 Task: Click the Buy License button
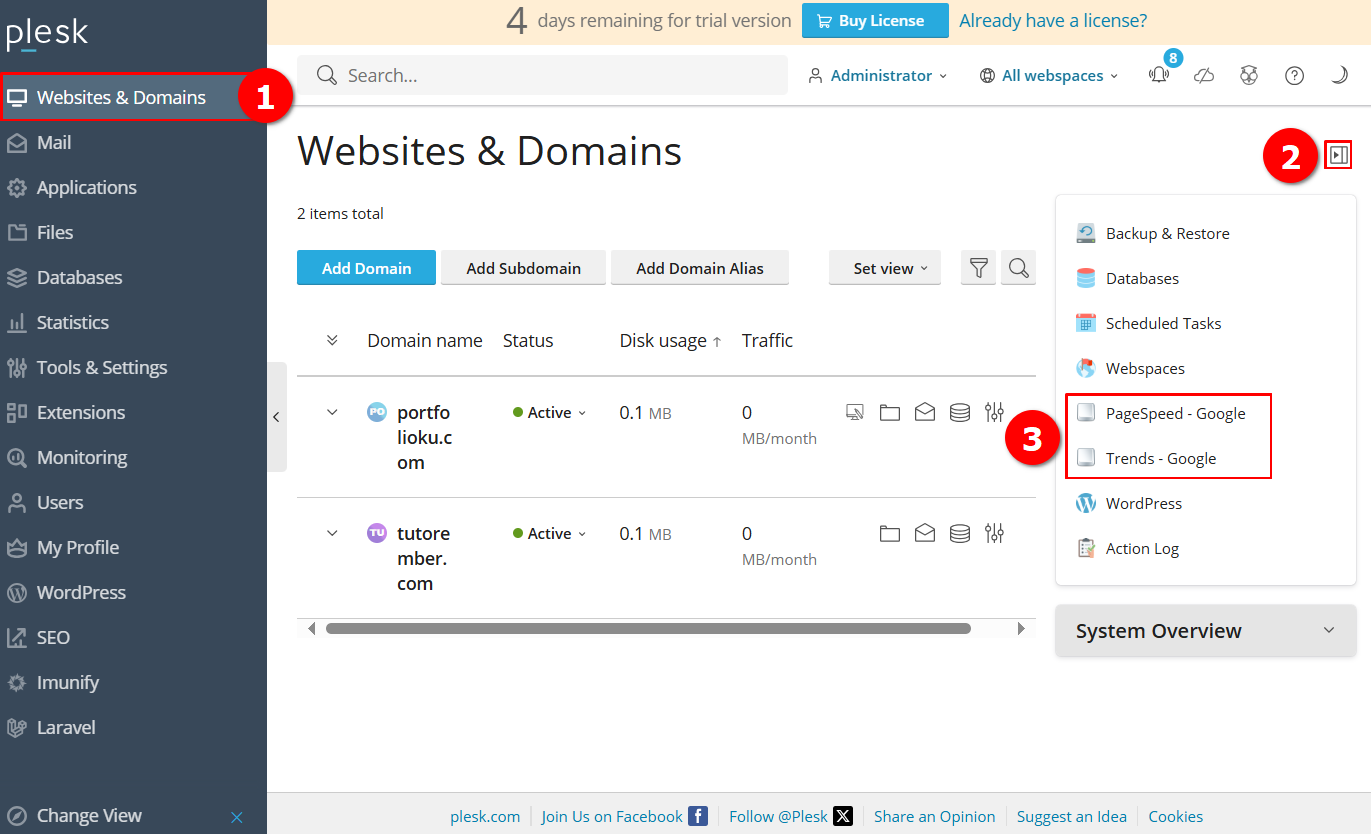coord(875,20)
